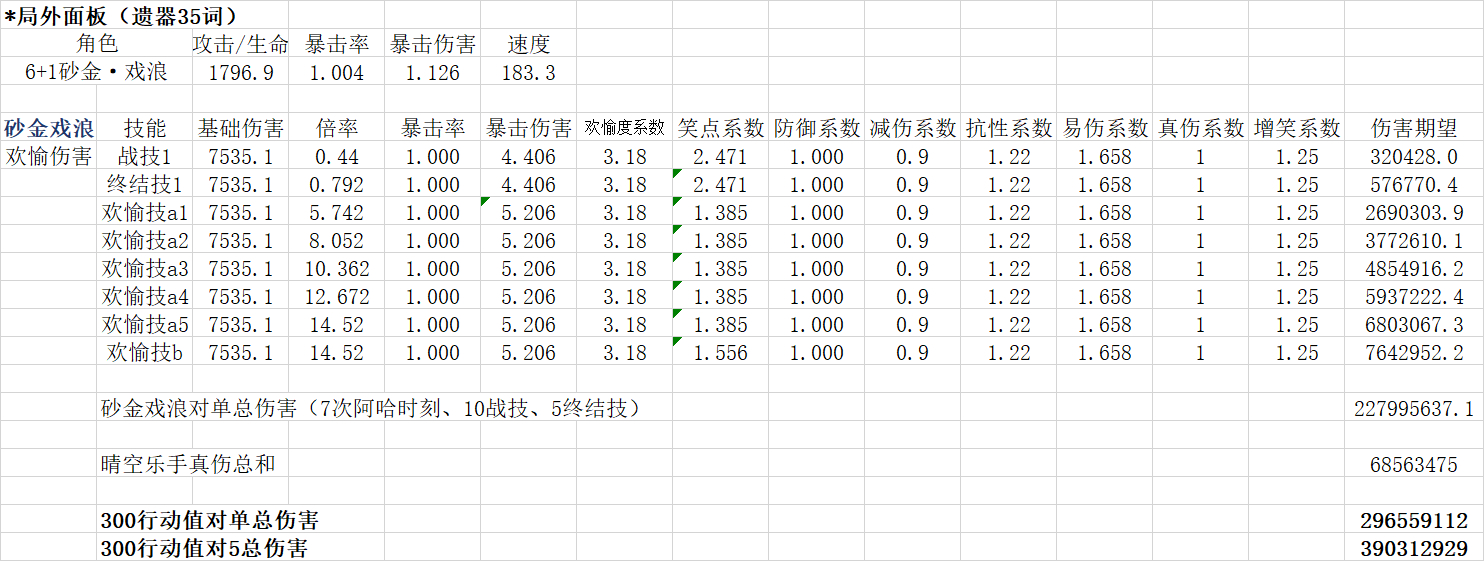The height and width of the screenshot is (561, 1484).
Task: Click the multiplier value 0.44
Action: (x=336, y=156)
